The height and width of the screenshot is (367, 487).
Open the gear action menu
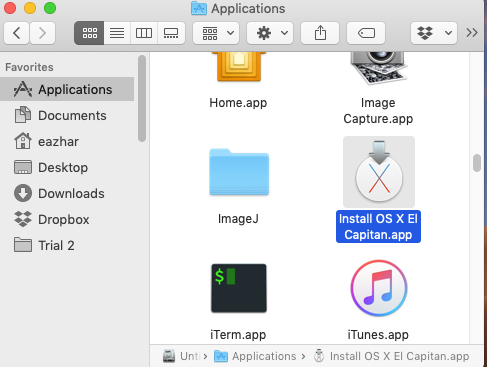coord(270,33)
